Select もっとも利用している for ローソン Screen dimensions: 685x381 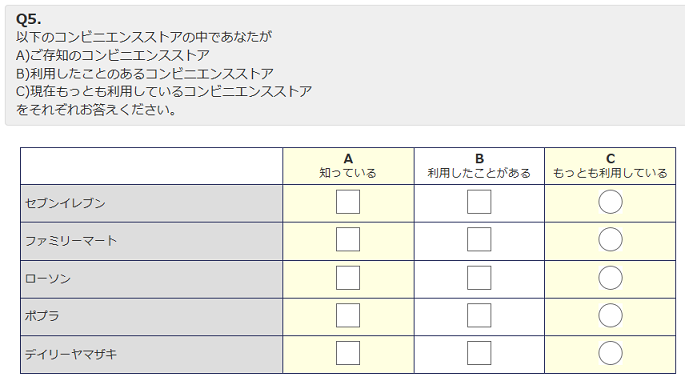point(610,278)
